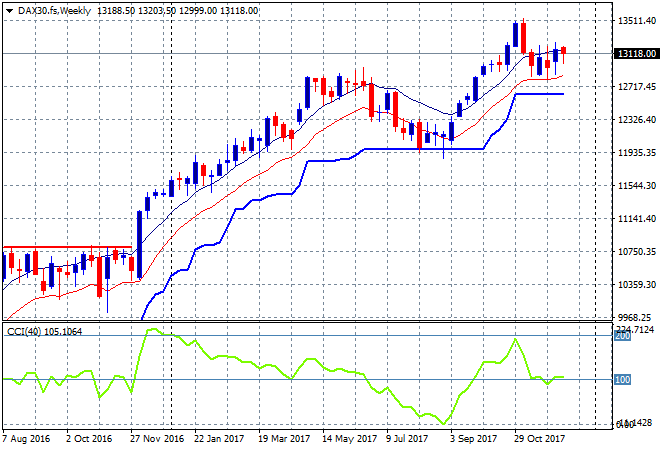
Task: Select the price axis value 13511.40
Action: click(637, 20)
